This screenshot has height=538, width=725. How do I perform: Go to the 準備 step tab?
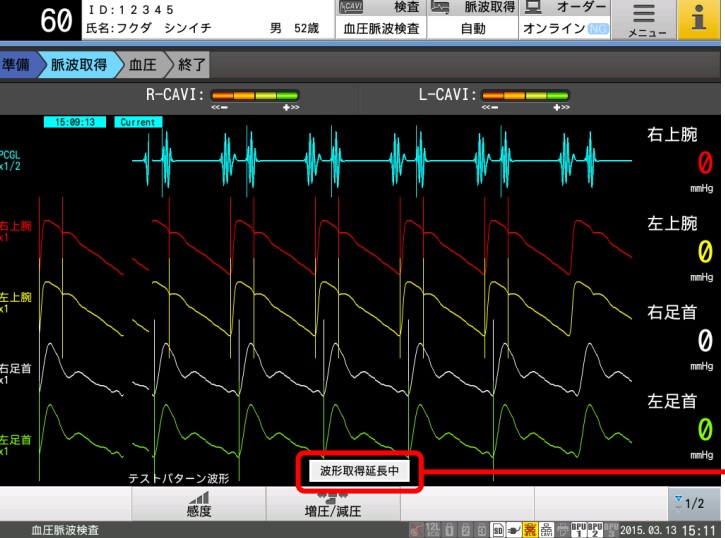(16, 66)
